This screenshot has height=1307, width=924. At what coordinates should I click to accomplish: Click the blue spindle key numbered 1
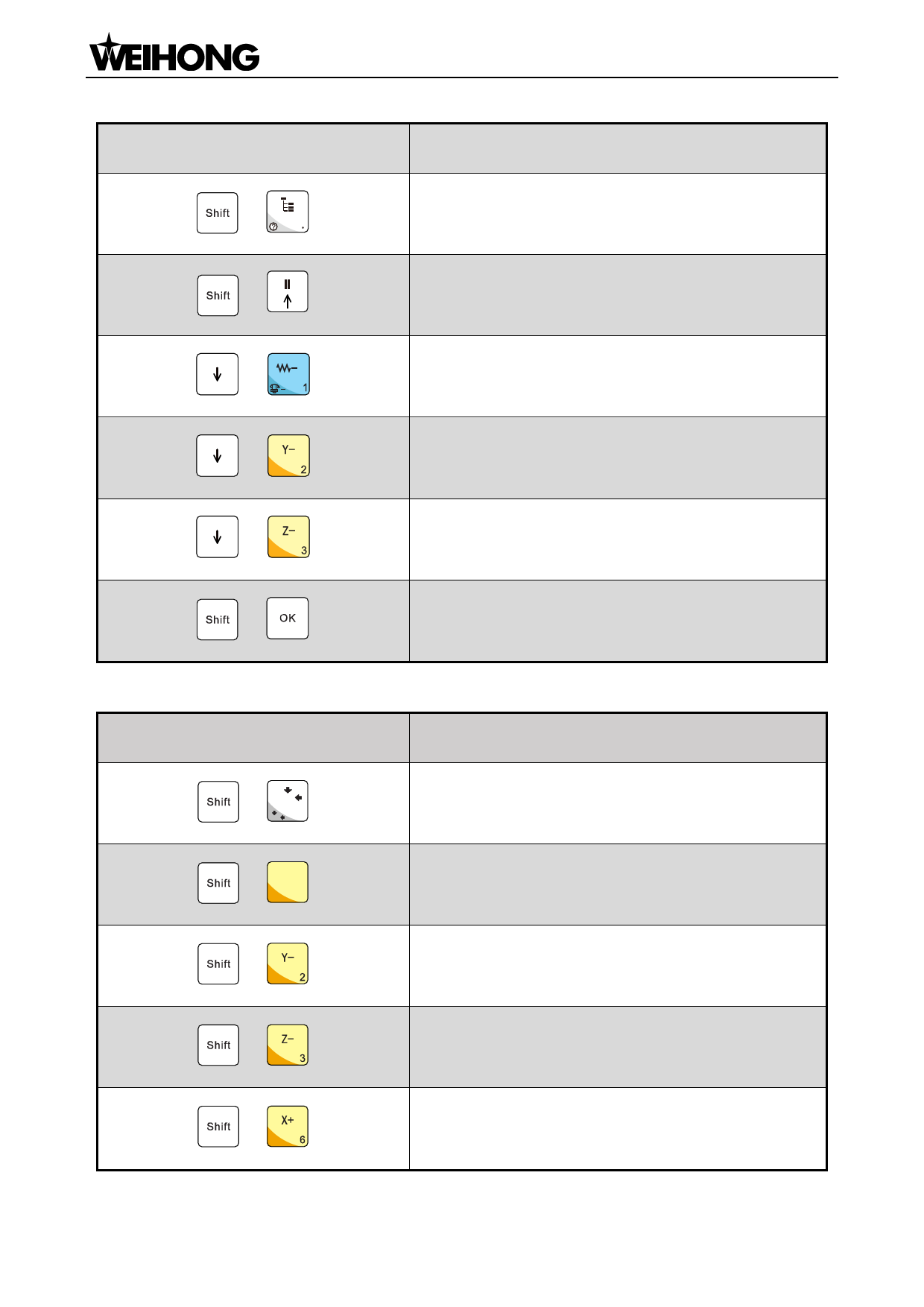(x=288, y=374)
